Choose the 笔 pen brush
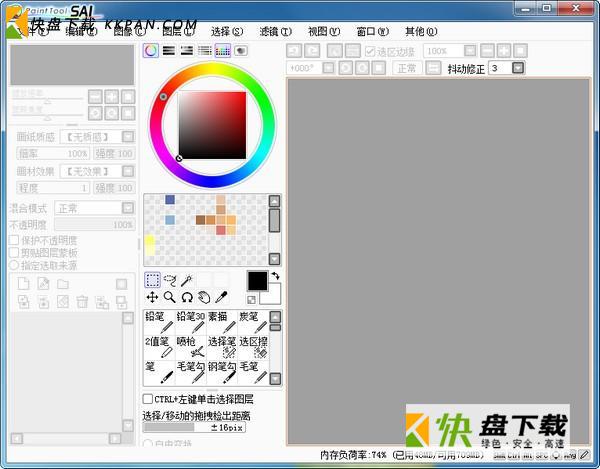 click(159, 372)
